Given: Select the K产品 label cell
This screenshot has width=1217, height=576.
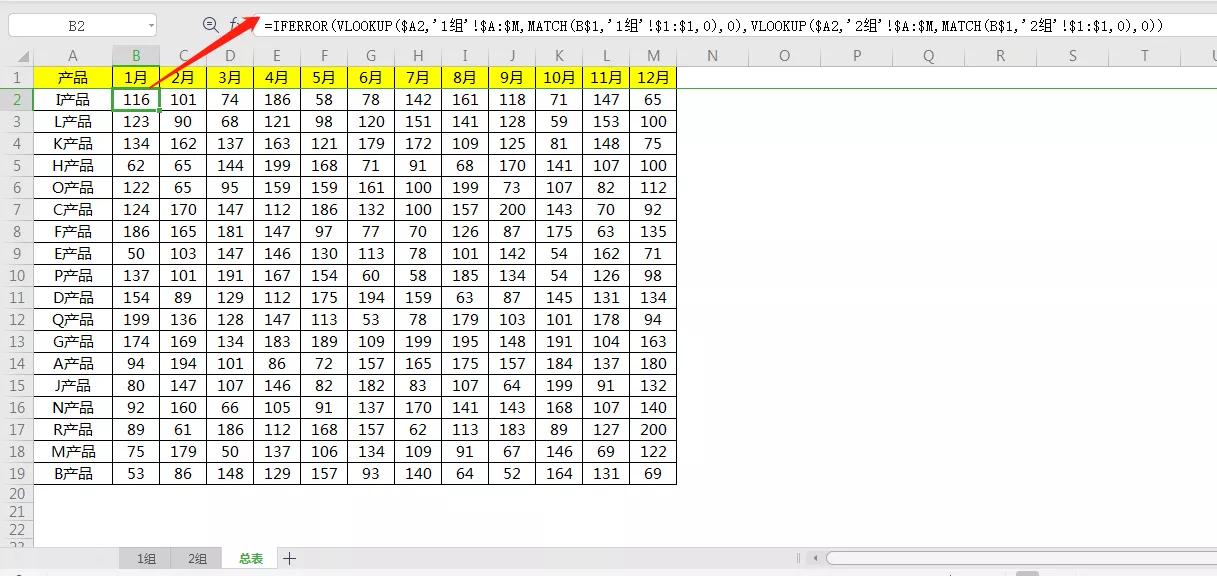Looking at the screenshot, I should tap(73, 143).
